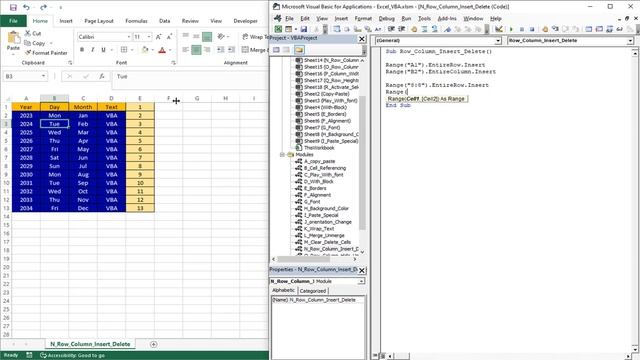Open the font size 11 dropdown
640x360 pixels.
click(x=149, y=37)
